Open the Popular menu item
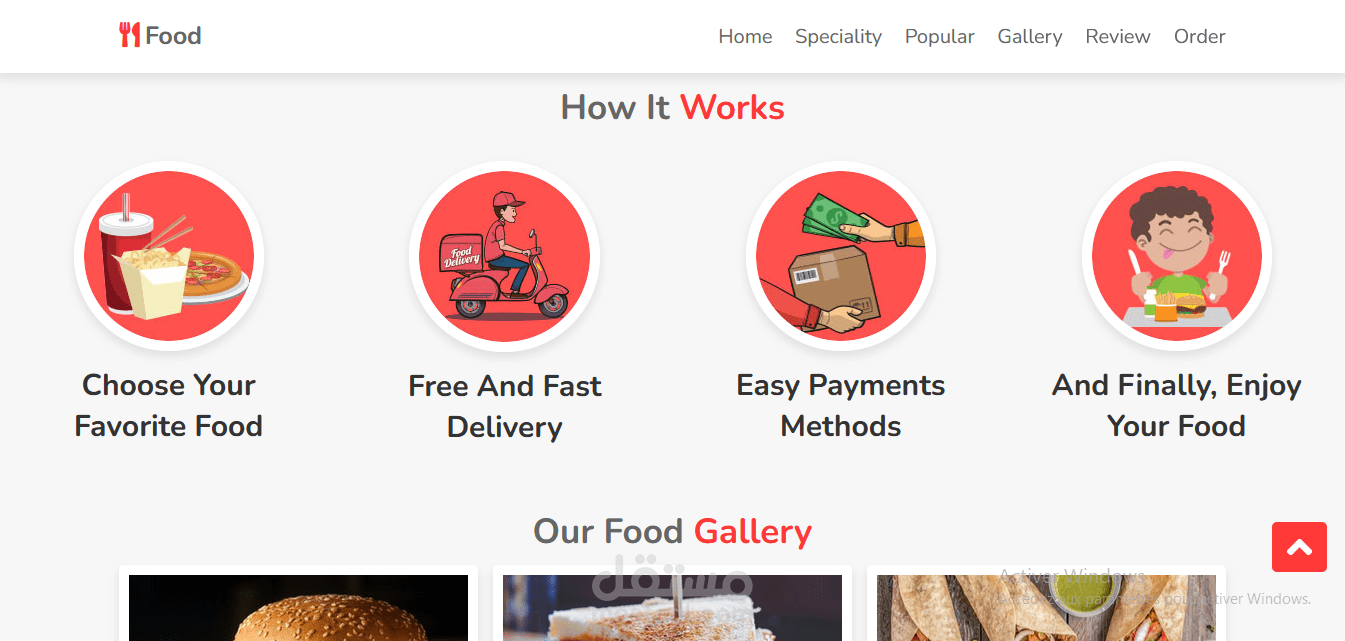The image size is (1345, 641). [x=940, y=37]
